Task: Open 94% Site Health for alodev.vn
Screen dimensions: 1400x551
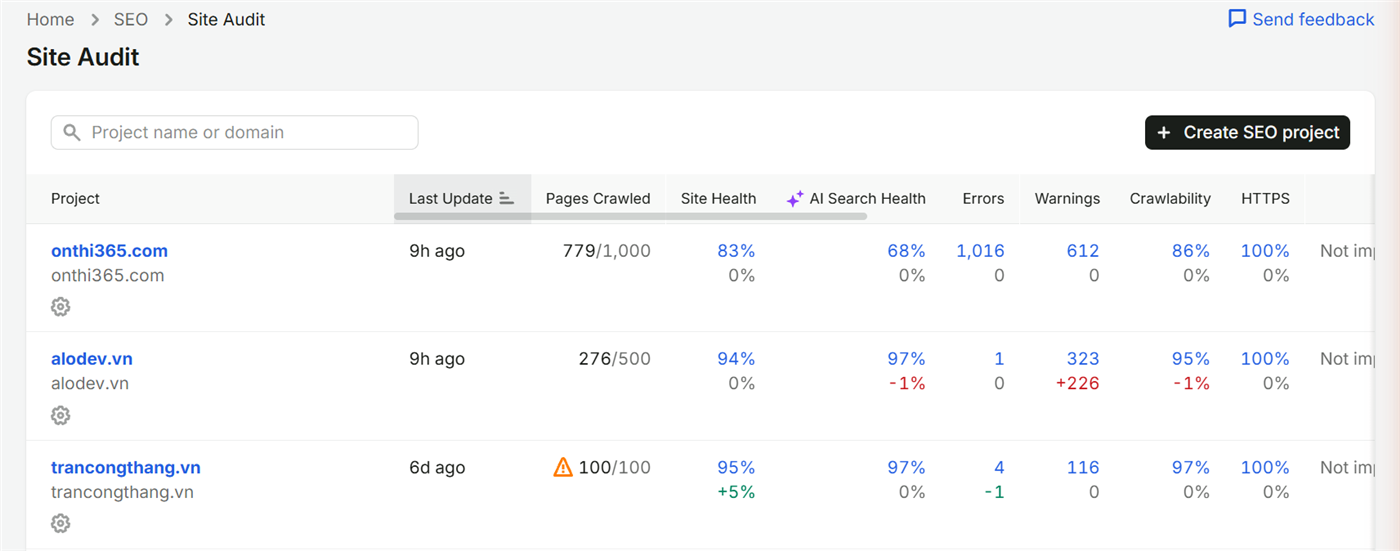Action: coord(736,359)
